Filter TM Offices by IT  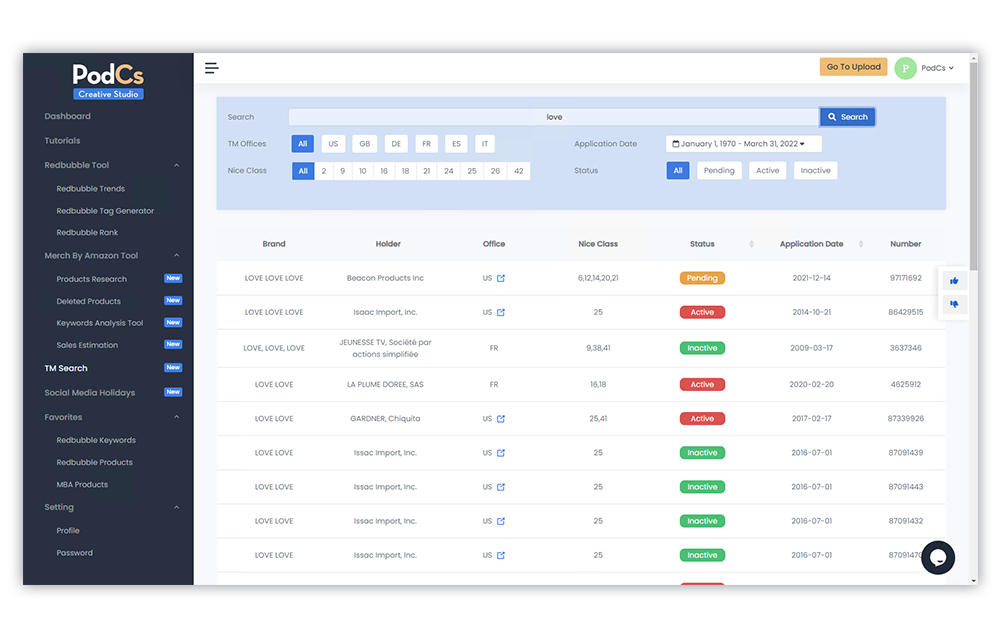click(x=485, y=144)
